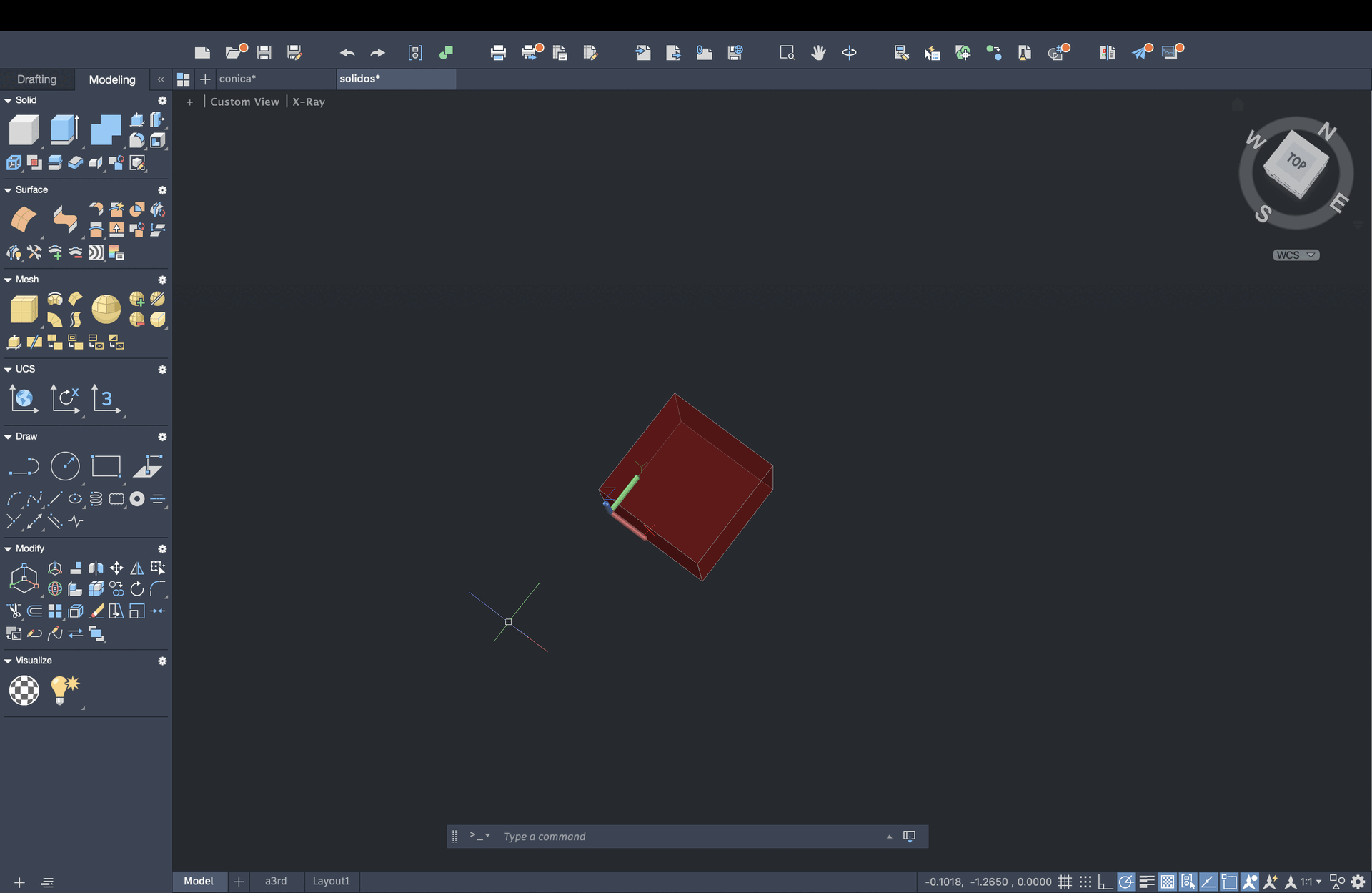Click the Plot printer icon
The width and height of the screenshot is (1372, 893).
click(498, 52)
